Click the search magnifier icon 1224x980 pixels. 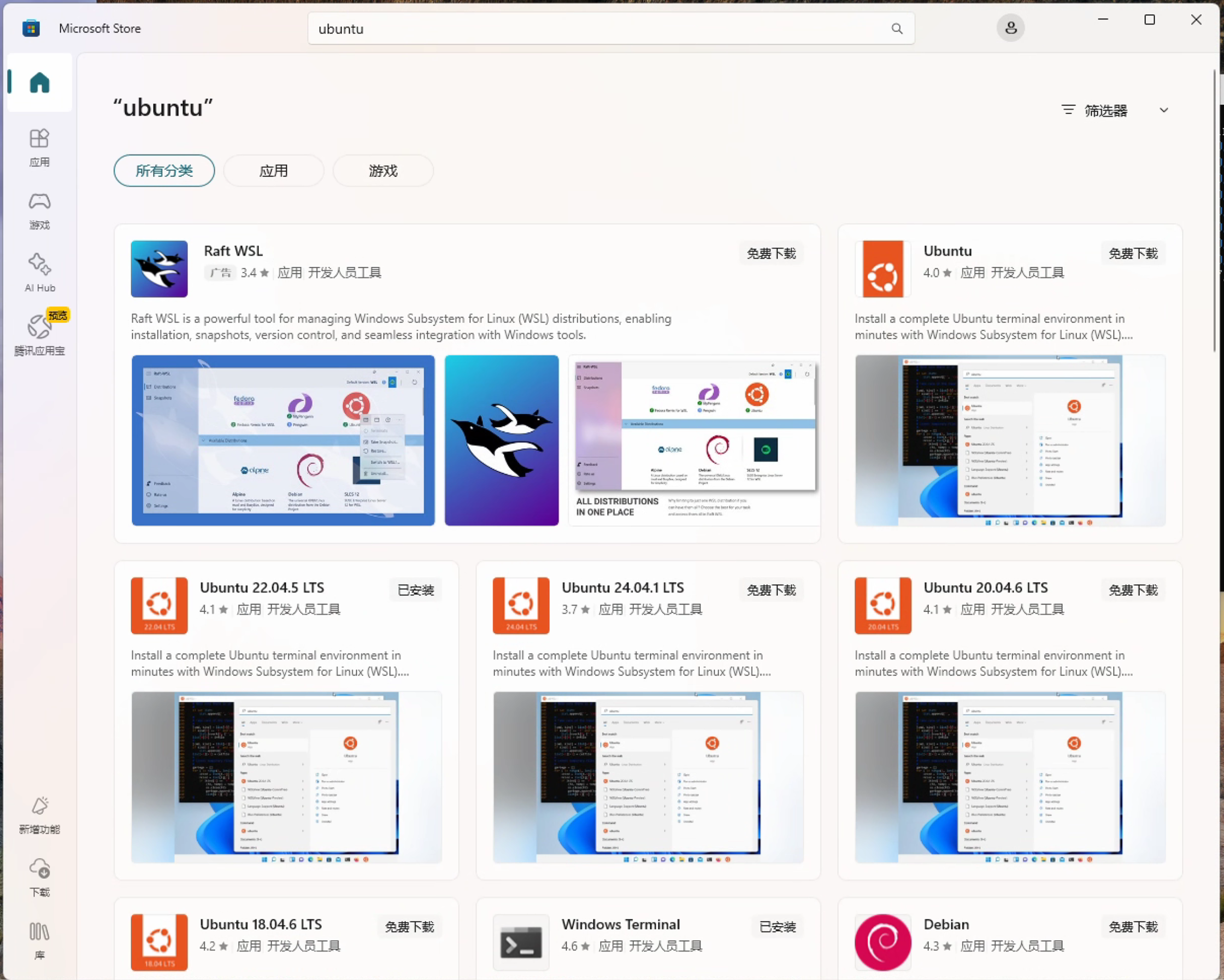coord(897,29)
